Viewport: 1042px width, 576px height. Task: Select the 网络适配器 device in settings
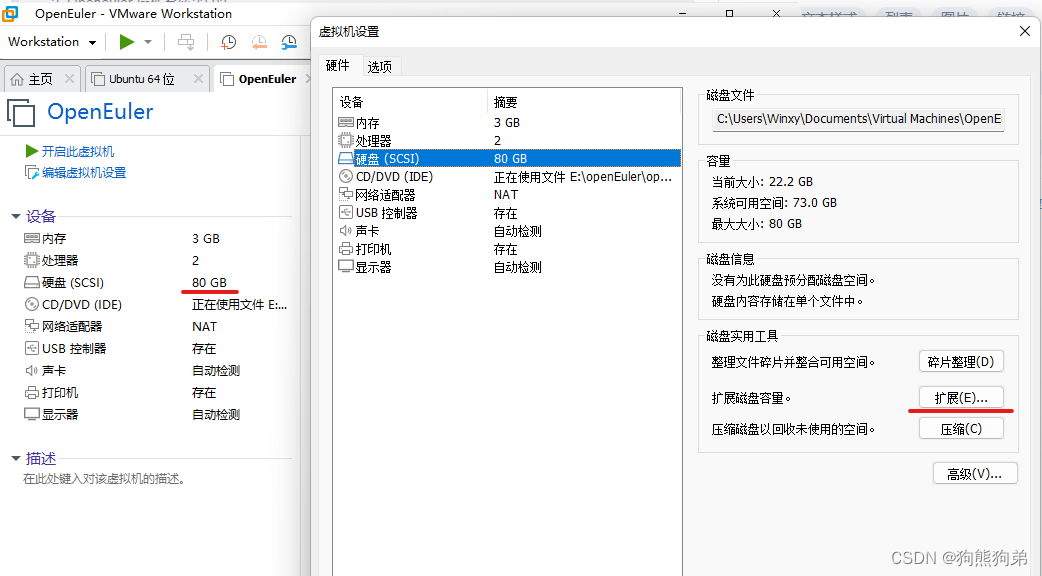[390, 194]
